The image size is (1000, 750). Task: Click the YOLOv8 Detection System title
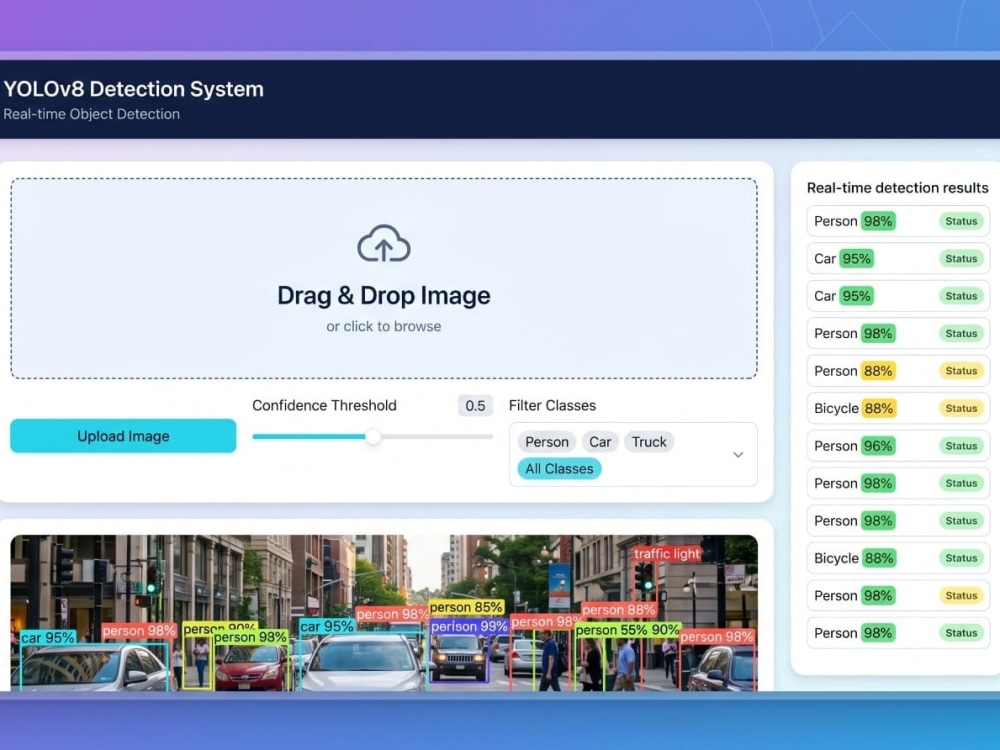(133, 89)
